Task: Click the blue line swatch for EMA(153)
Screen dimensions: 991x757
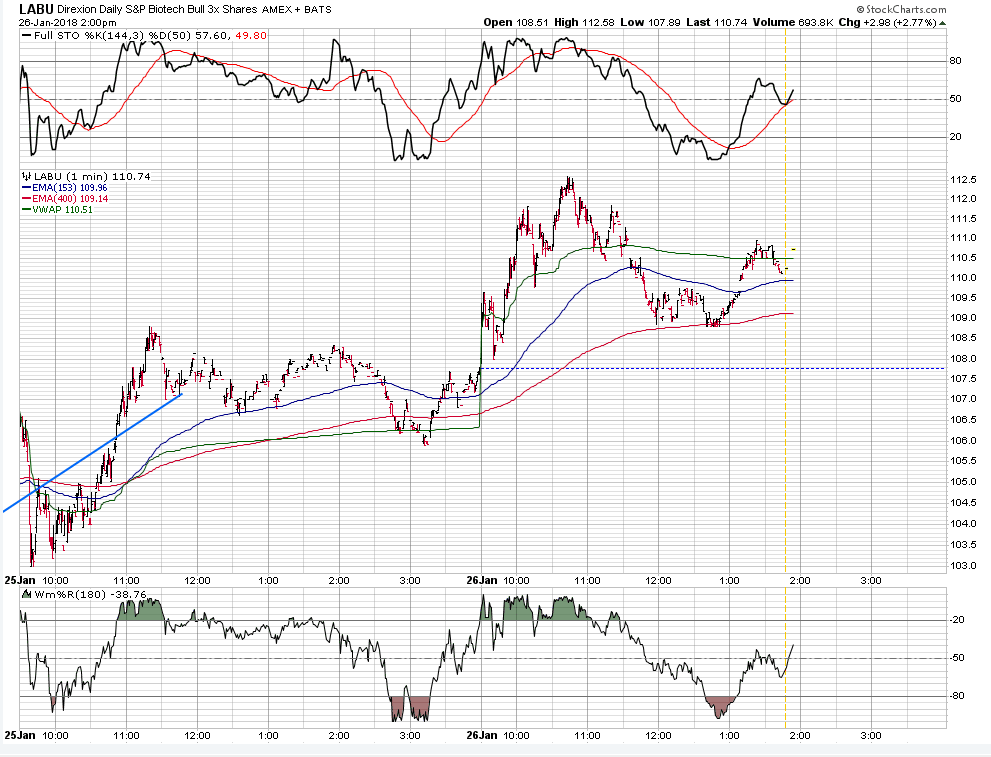Action: point(26,188)
